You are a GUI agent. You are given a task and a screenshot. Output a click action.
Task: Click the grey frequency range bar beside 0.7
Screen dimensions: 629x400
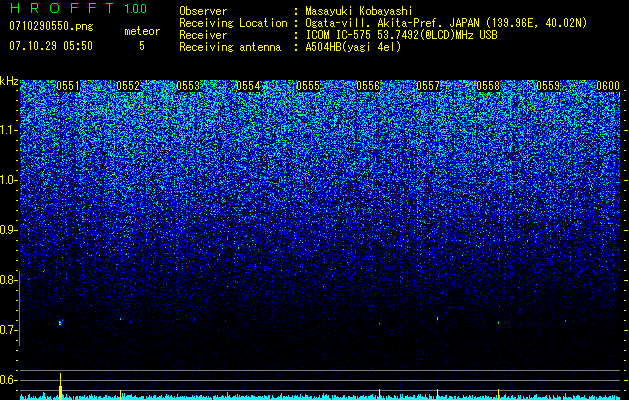tap(19, 308)
